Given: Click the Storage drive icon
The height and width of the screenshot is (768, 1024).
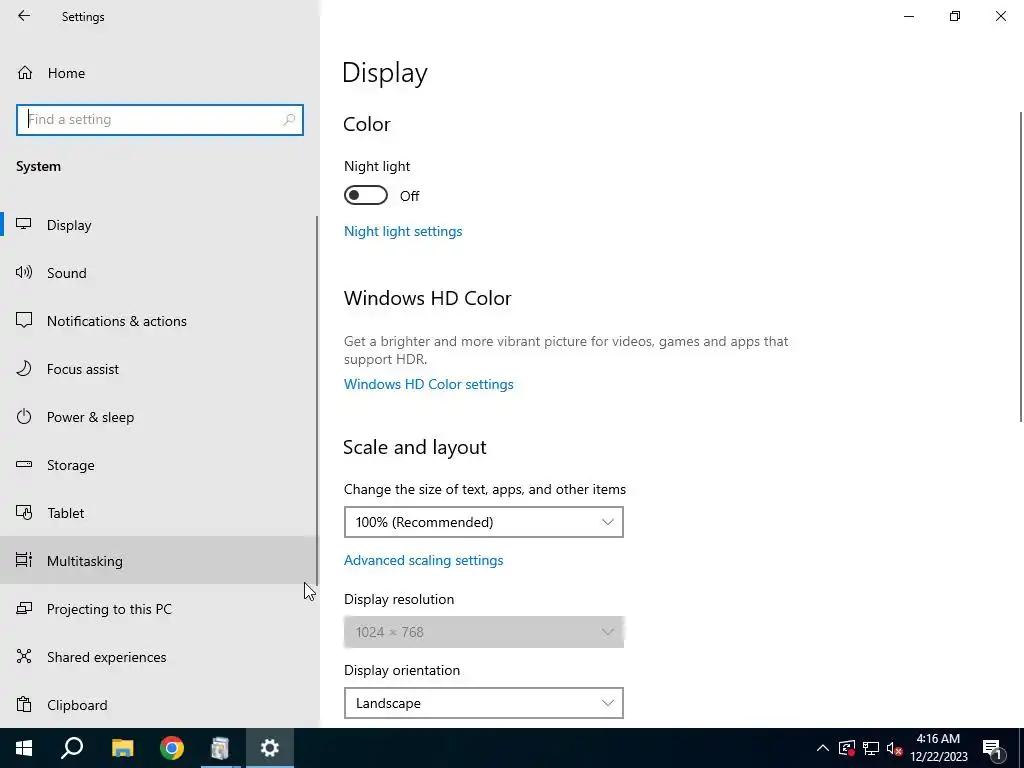Looking at the screenshot, I should [x=24, y=464].
